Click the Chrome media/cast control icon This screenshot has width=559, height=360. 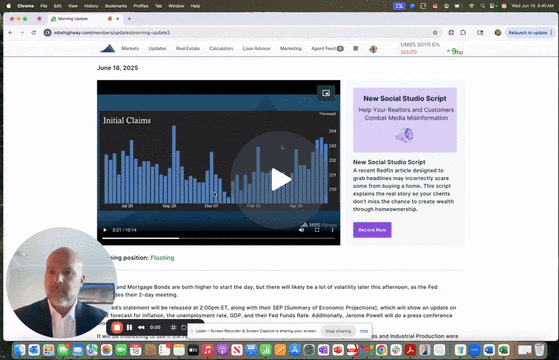pos(480,33)
